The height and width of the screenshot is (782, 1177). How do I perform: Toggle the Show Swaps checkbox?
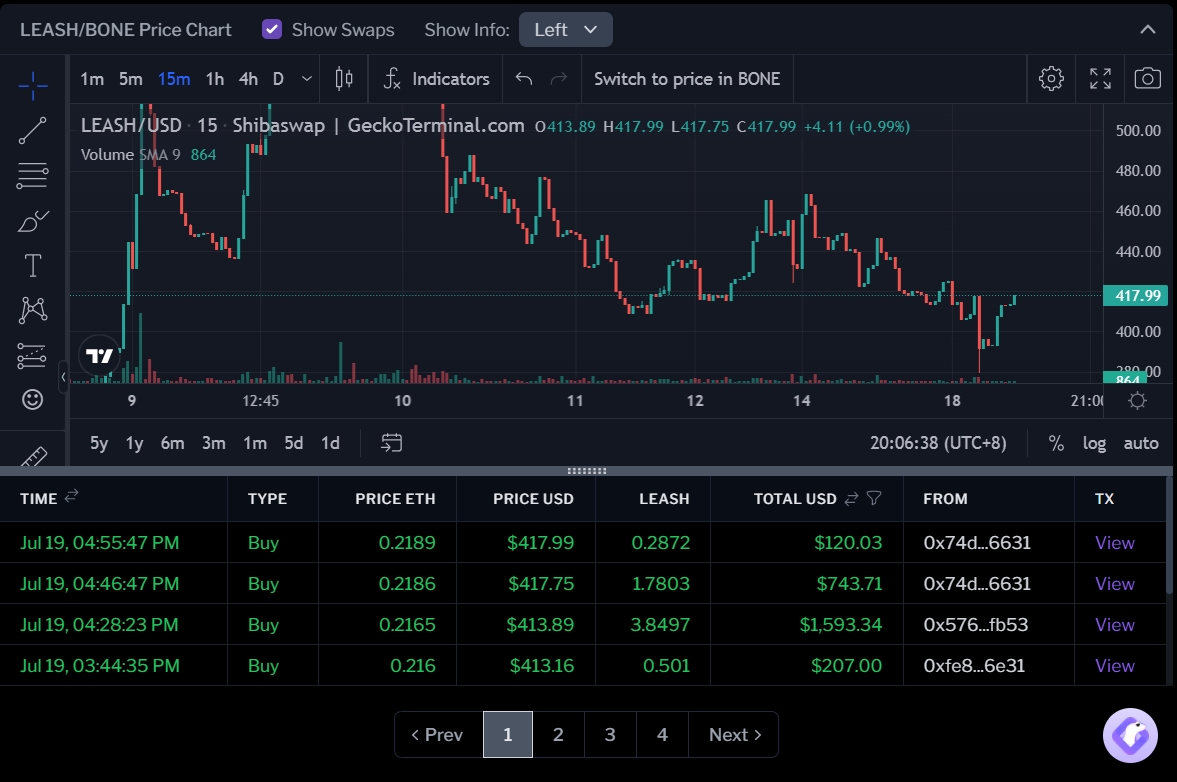coord(272,29)
